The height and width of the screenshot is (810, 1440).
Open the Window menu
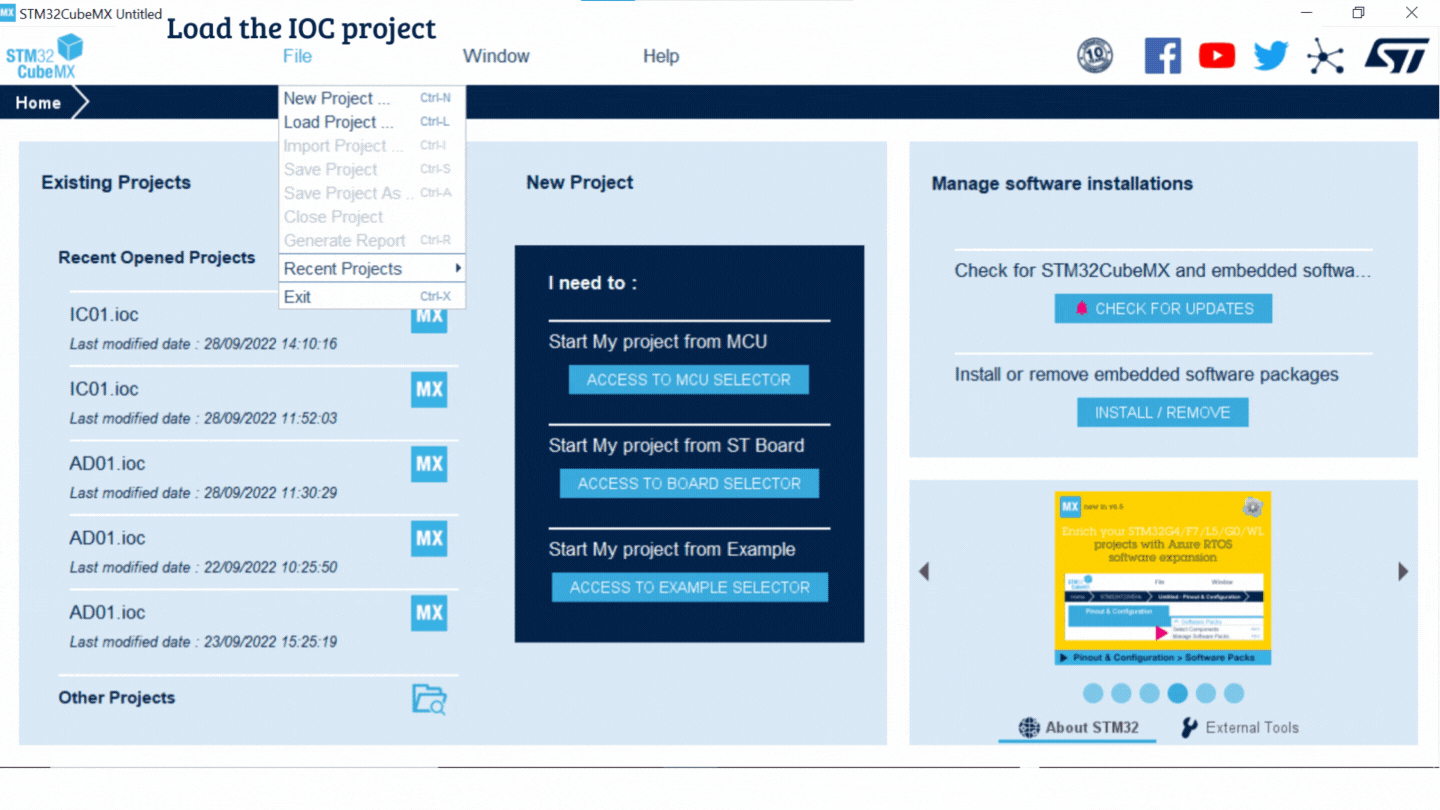point(496,56)
